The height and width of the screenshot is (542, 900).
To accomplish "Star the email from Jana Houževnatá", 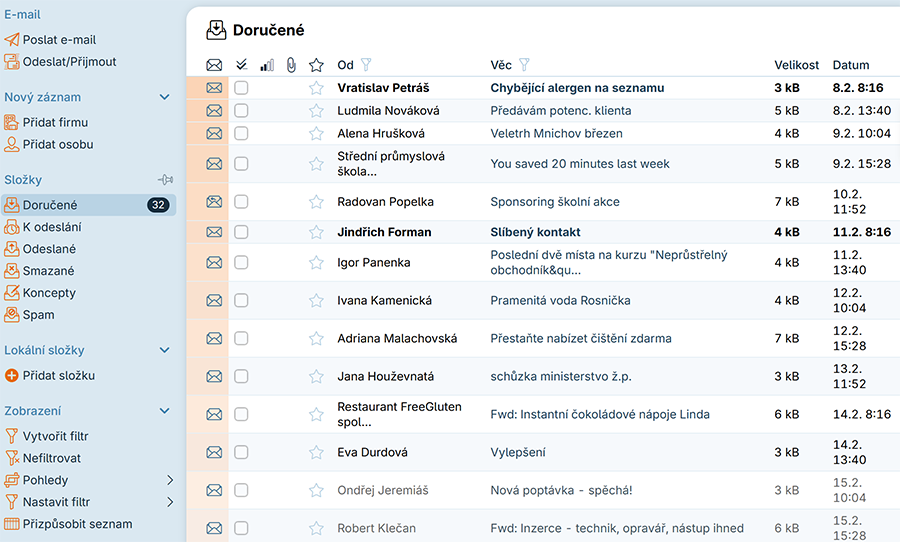I will point(316,376).
